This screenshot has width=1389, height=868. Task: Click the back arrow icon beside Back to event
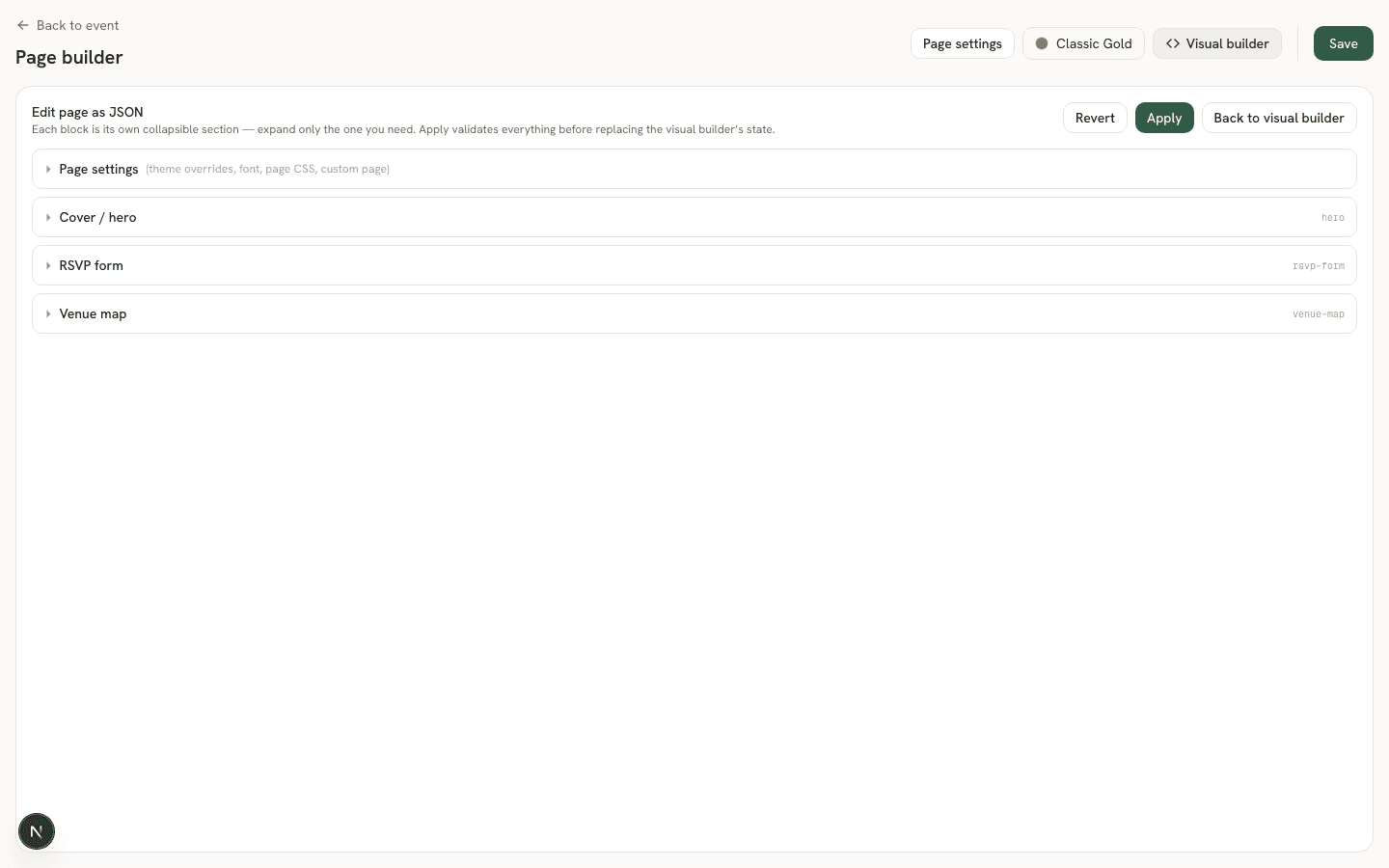pyautogui.click(x=23, y=25)
